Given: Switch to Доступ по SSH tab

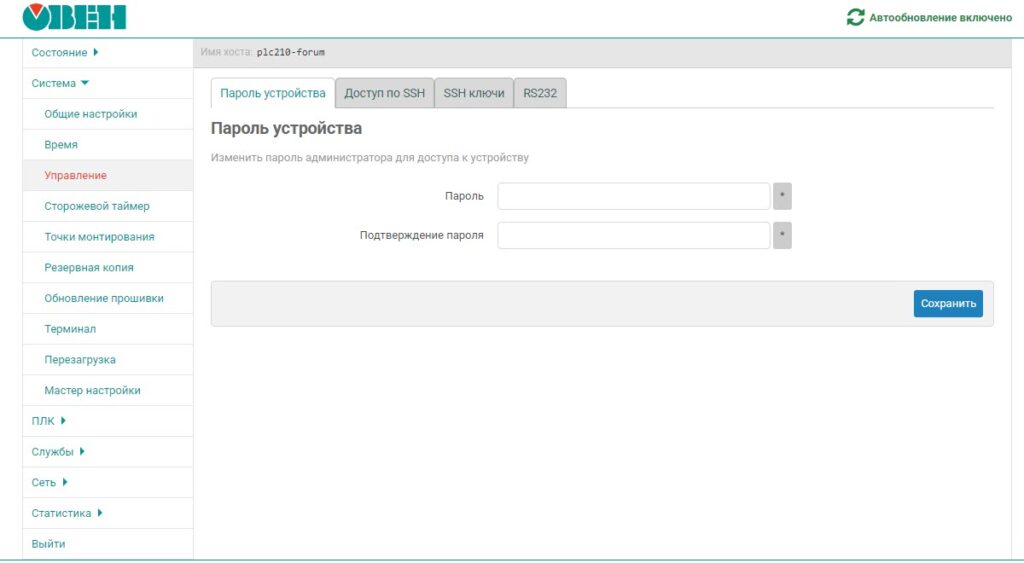Looking at the screenshot, I should pyautogui.click(x=384, y=93).
